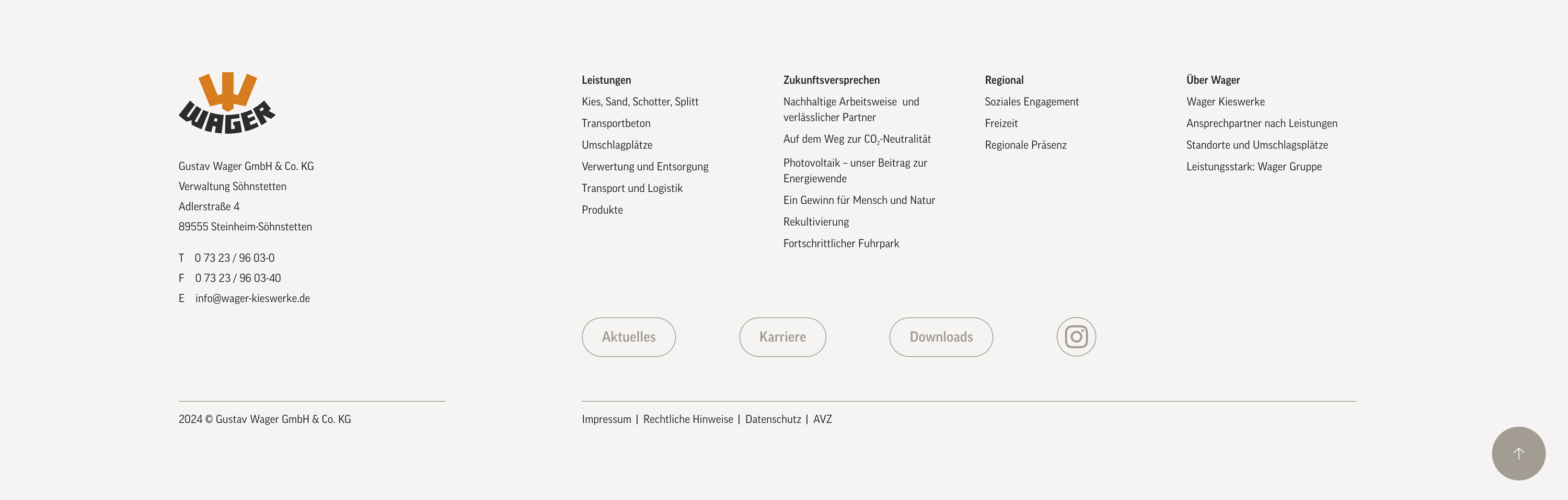
Task: Open the Datenschutz link
Action: [x=773, y=419]
